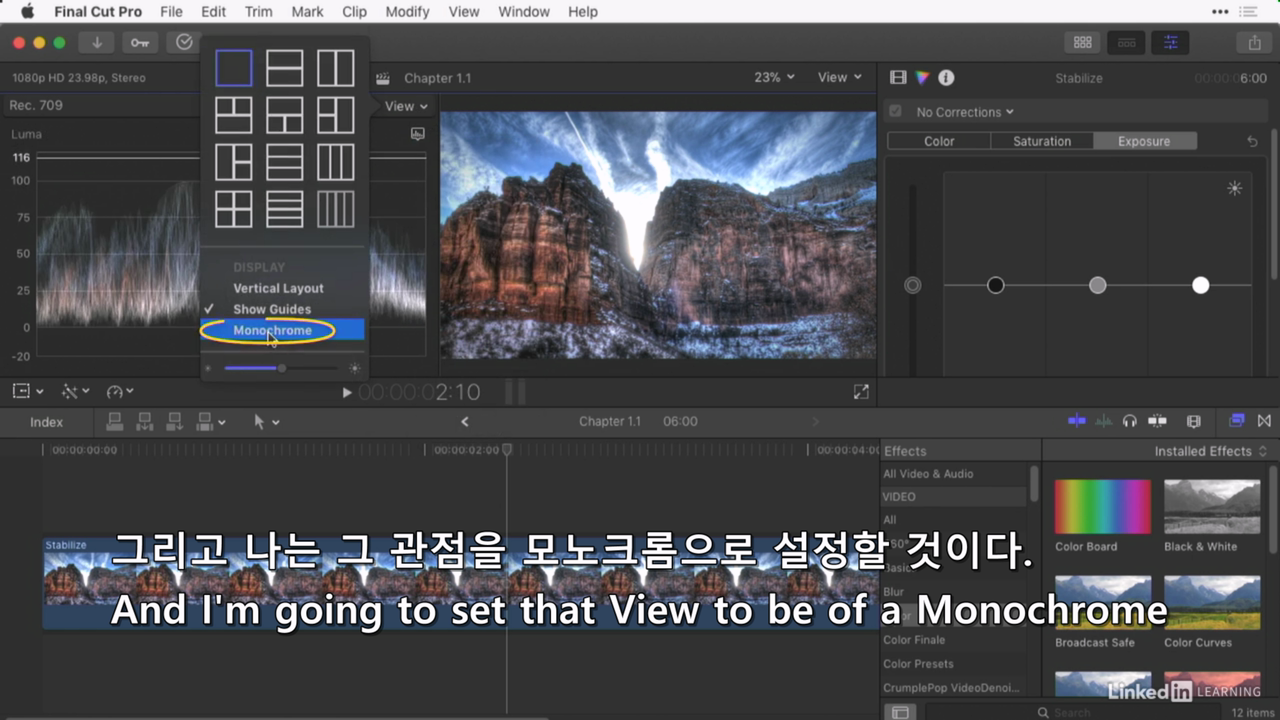Open the Transitions browser bowtie icon
Viewport: 1280px width, 720px height.
[1264, 421]
